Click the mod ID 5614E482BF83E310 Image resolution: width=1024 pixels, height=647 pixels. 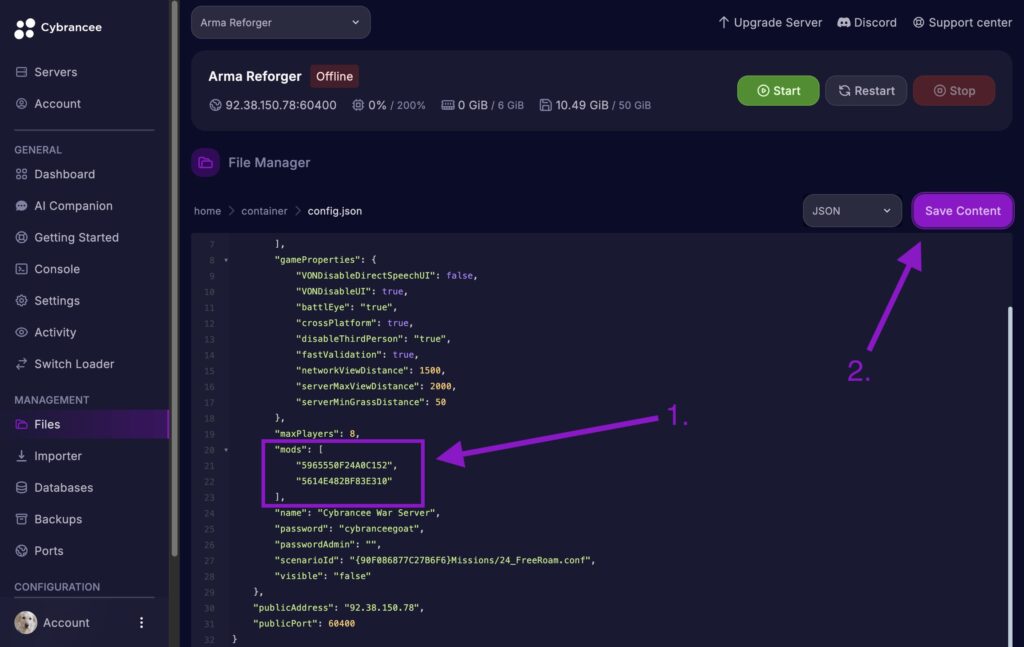(344, 481)
